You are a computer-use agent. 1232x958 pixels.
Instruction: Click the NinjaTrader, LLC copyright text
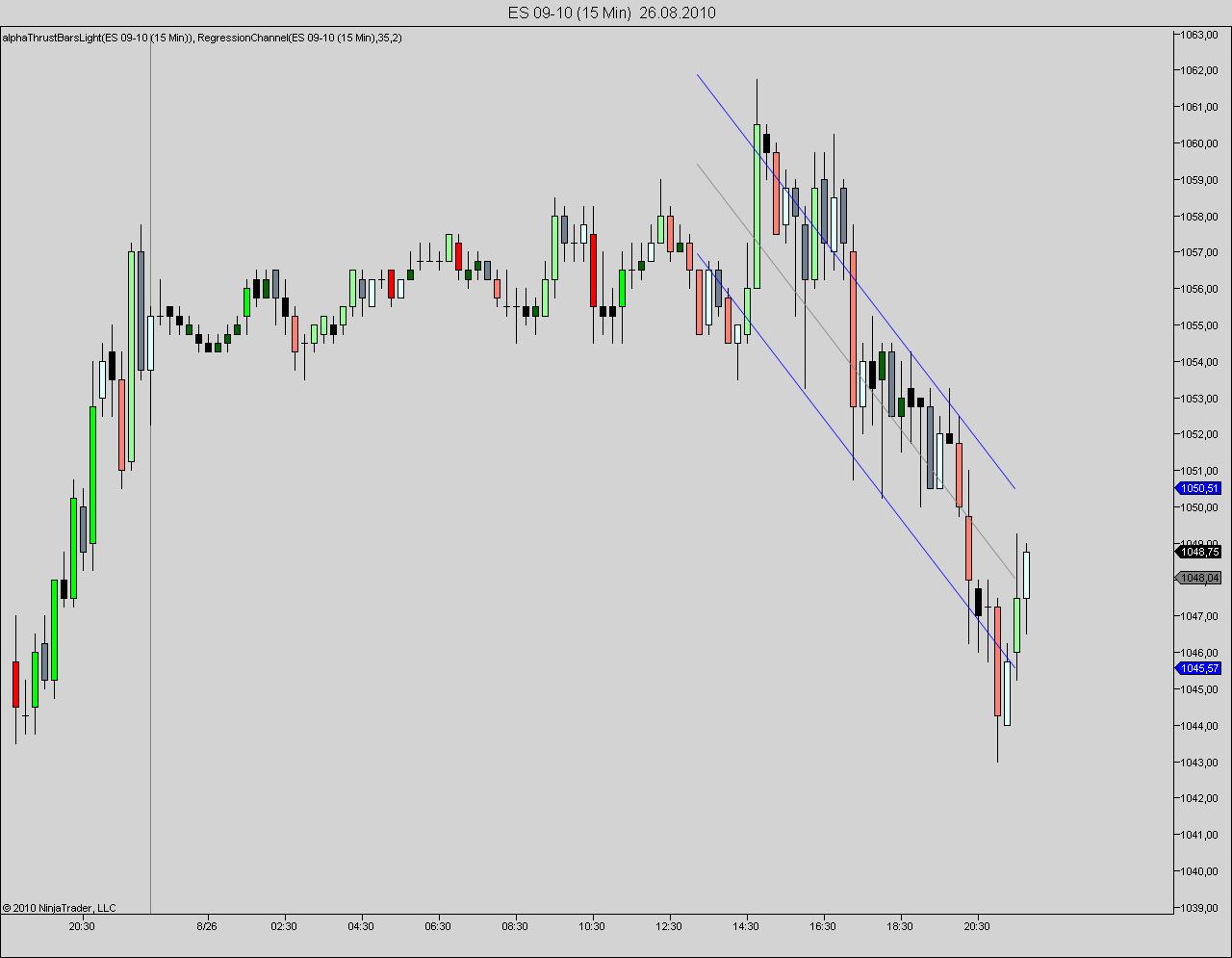coord(59,907)
